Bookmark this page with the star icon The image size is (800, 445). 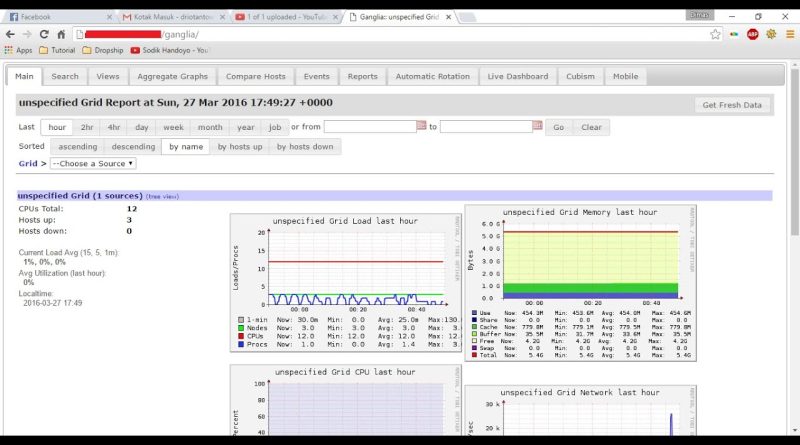(x=715, y=34)
